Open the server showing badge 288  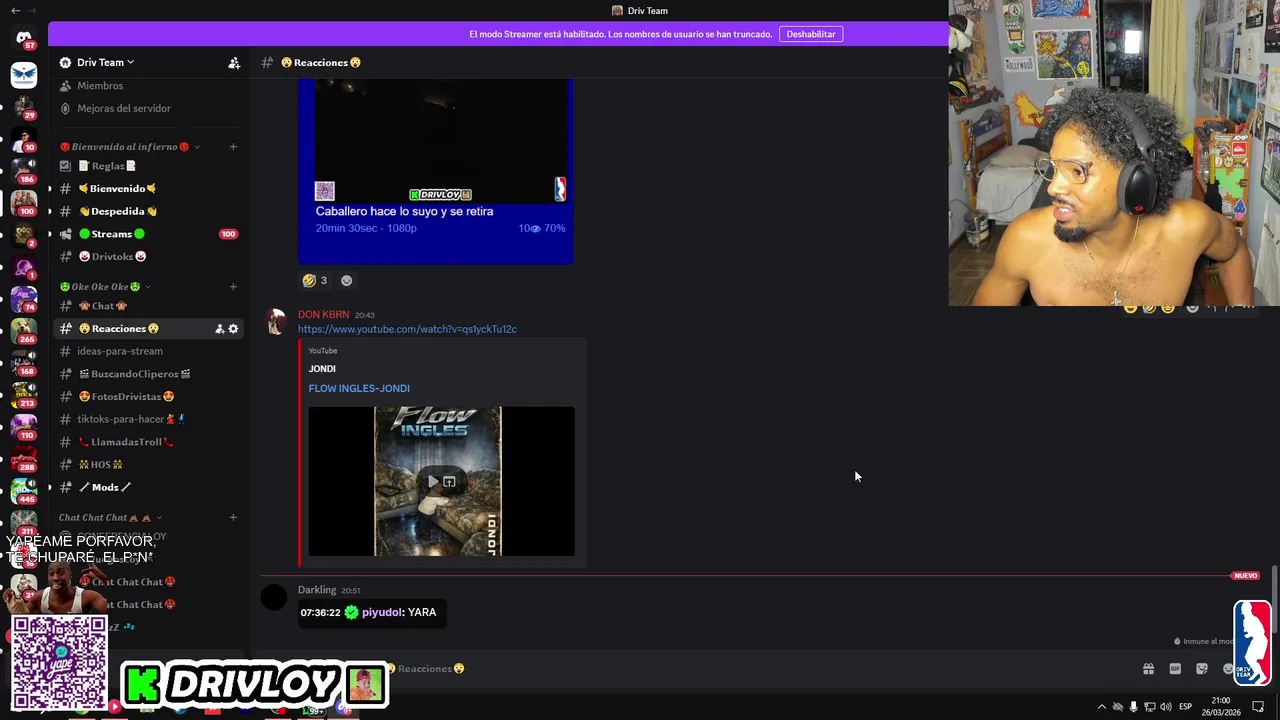(24, 459)
